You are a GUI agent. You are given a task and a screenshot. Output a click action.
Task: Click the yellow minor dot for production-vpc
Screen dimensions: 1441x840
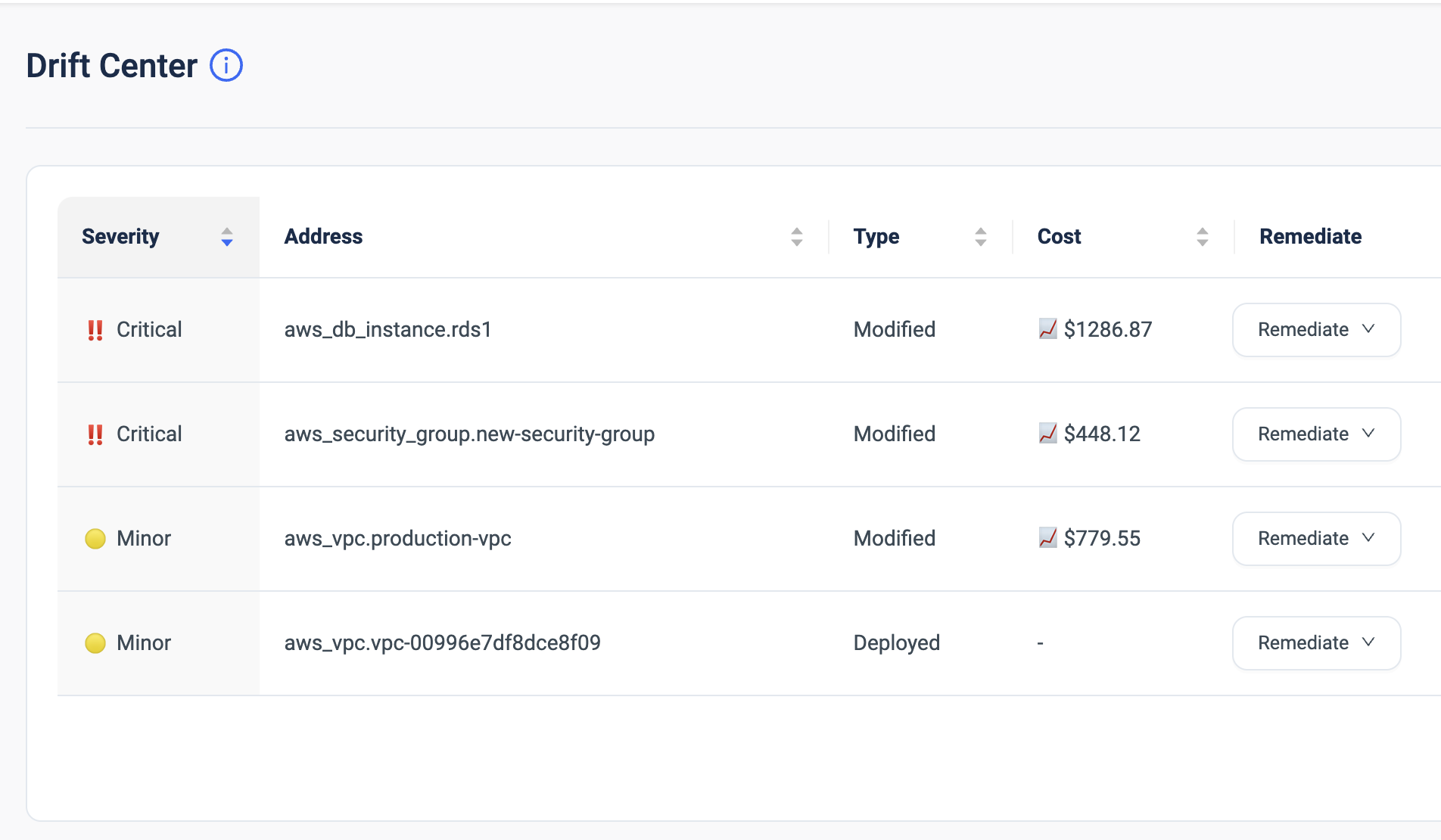(x=95, y=539)
